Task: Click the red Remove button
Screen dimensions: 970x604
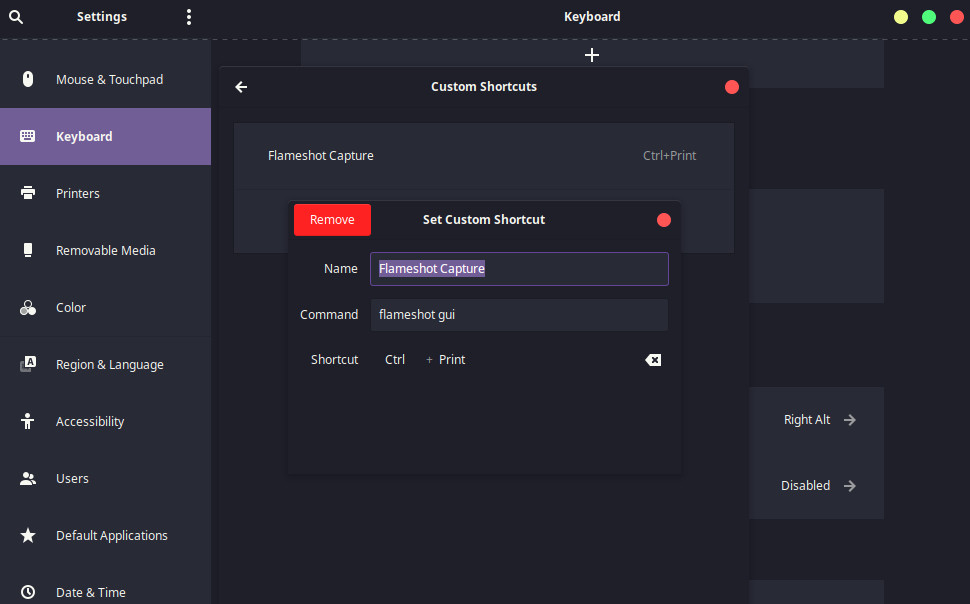Action: [x=332, y=220]
